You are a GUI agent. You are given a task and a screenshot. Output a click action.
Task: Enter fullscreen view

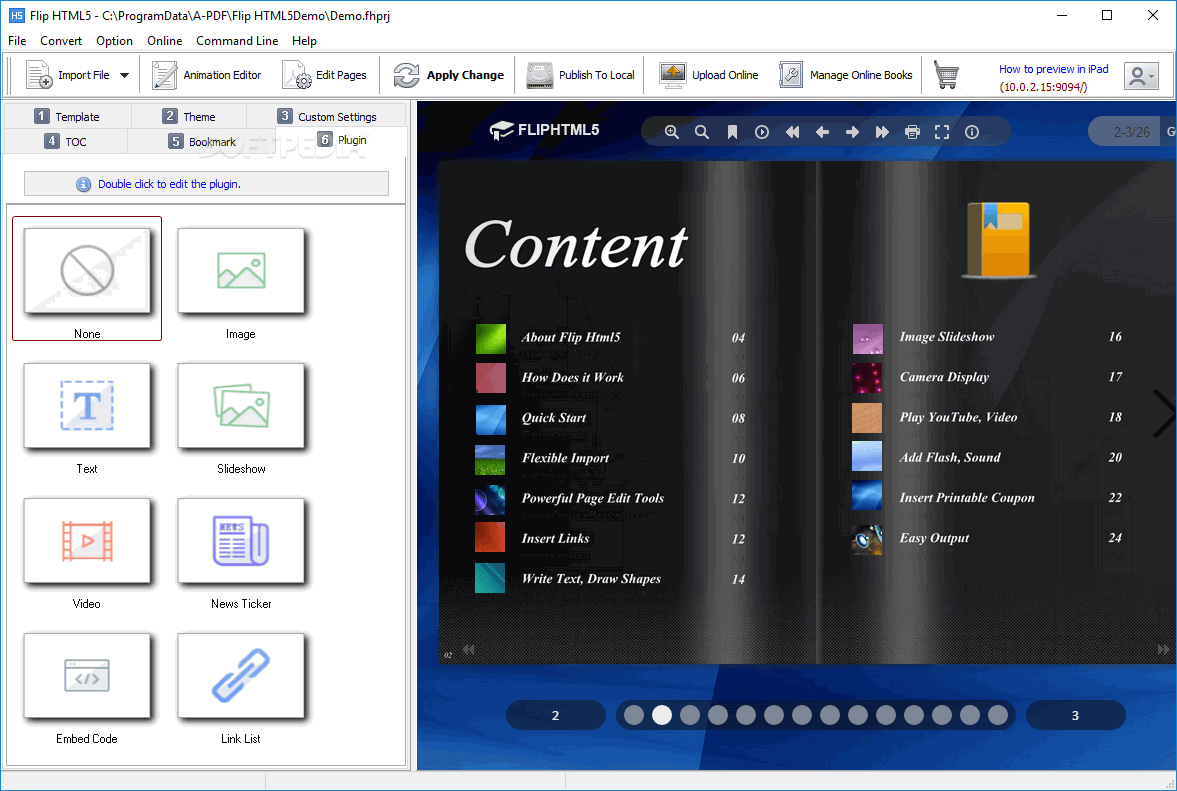pyautogui.click(x=942, y=132)
